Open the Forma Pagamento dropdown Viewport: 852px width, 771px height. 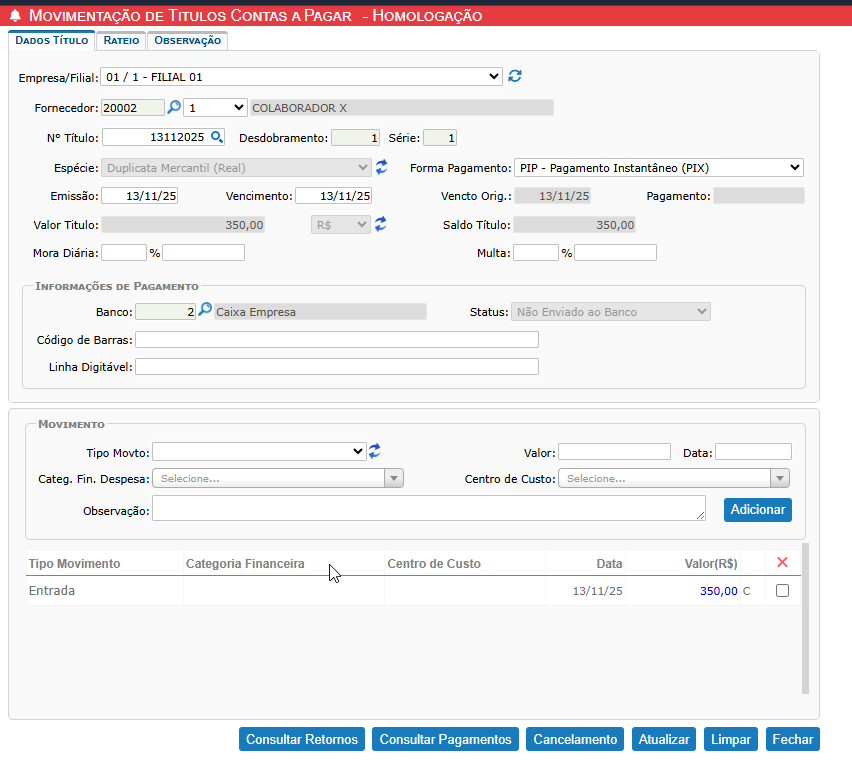pyautogui.click(x=659, y=167)
